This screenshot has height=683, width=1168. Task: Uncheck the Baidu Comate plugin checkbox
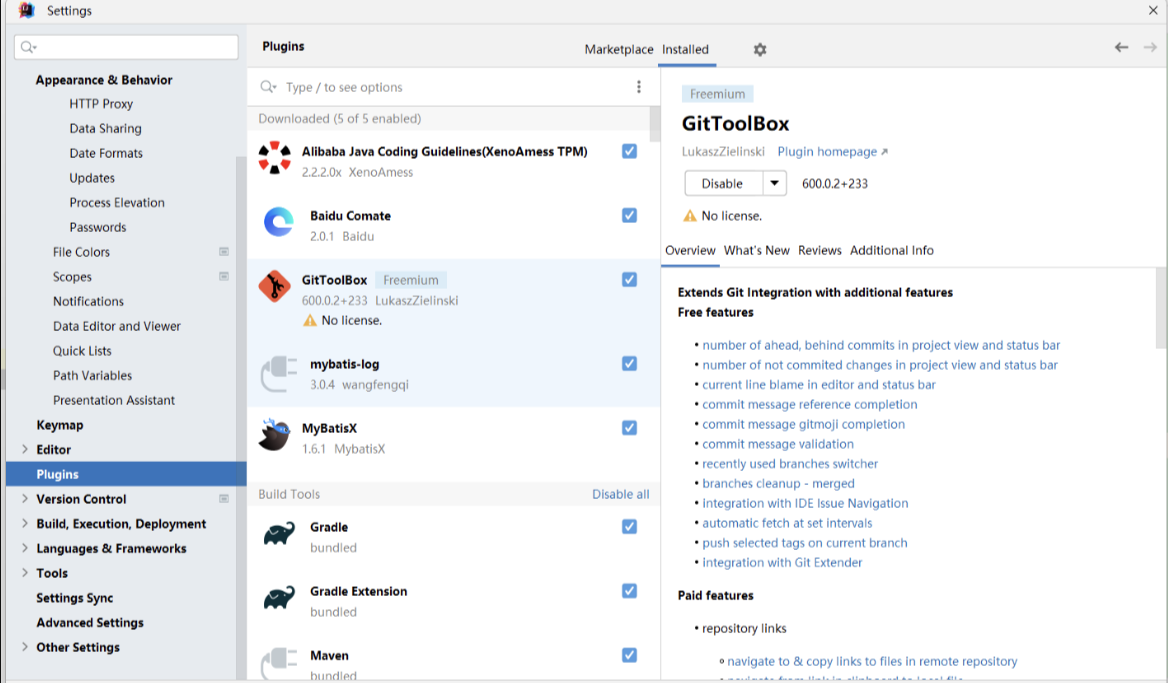pyautogui.click(x=629, y=215)
